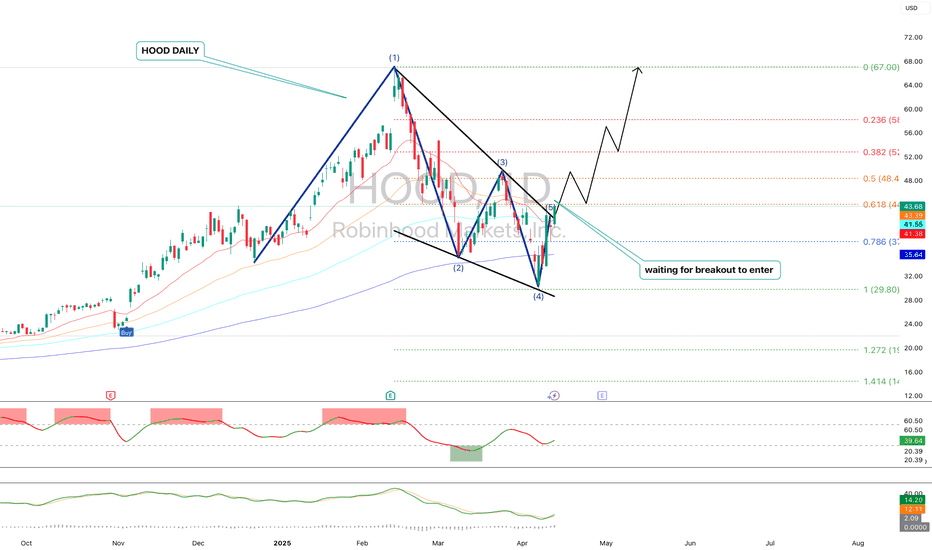Click the 2025 label on time axis

(282, 543)
